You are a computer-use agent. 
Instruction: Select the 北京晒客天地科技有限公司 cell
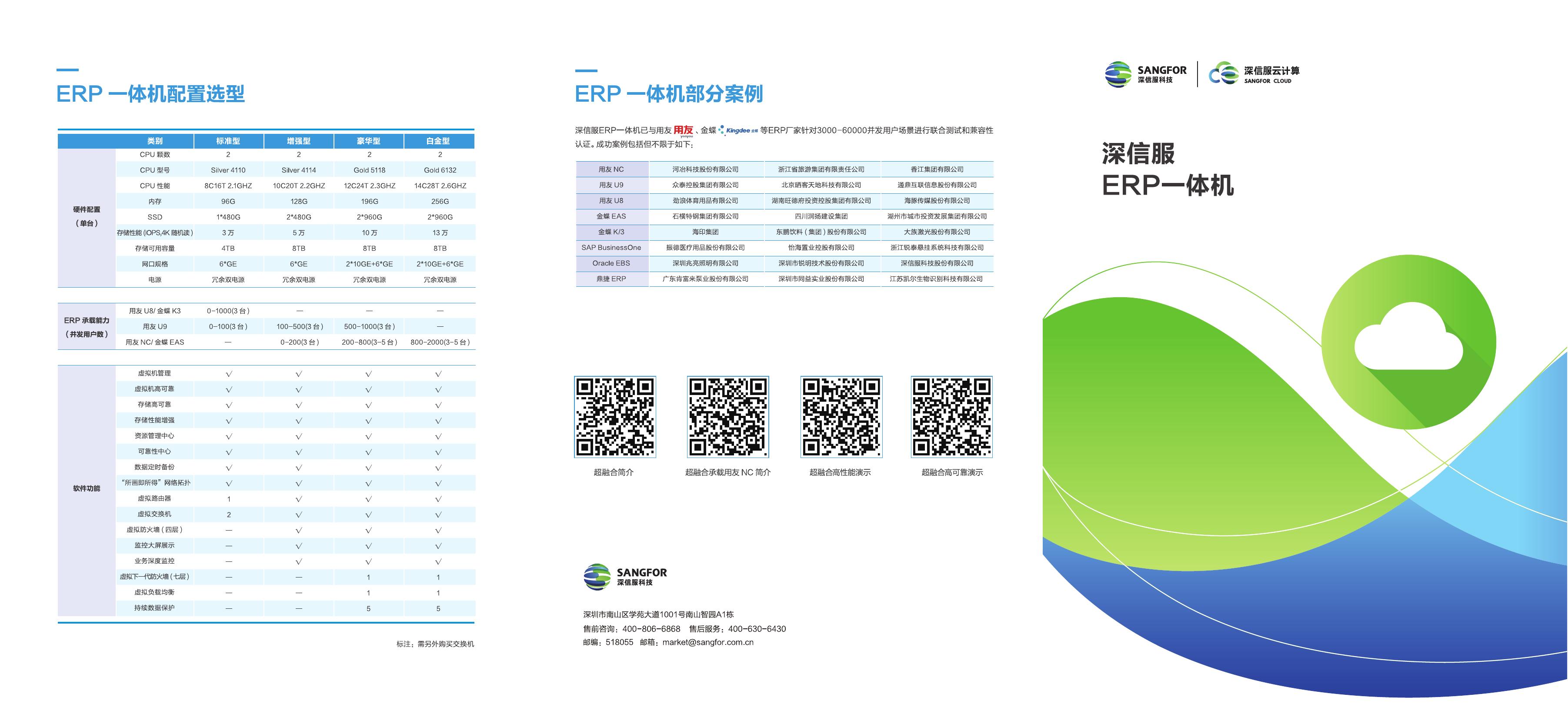[822, 186]
